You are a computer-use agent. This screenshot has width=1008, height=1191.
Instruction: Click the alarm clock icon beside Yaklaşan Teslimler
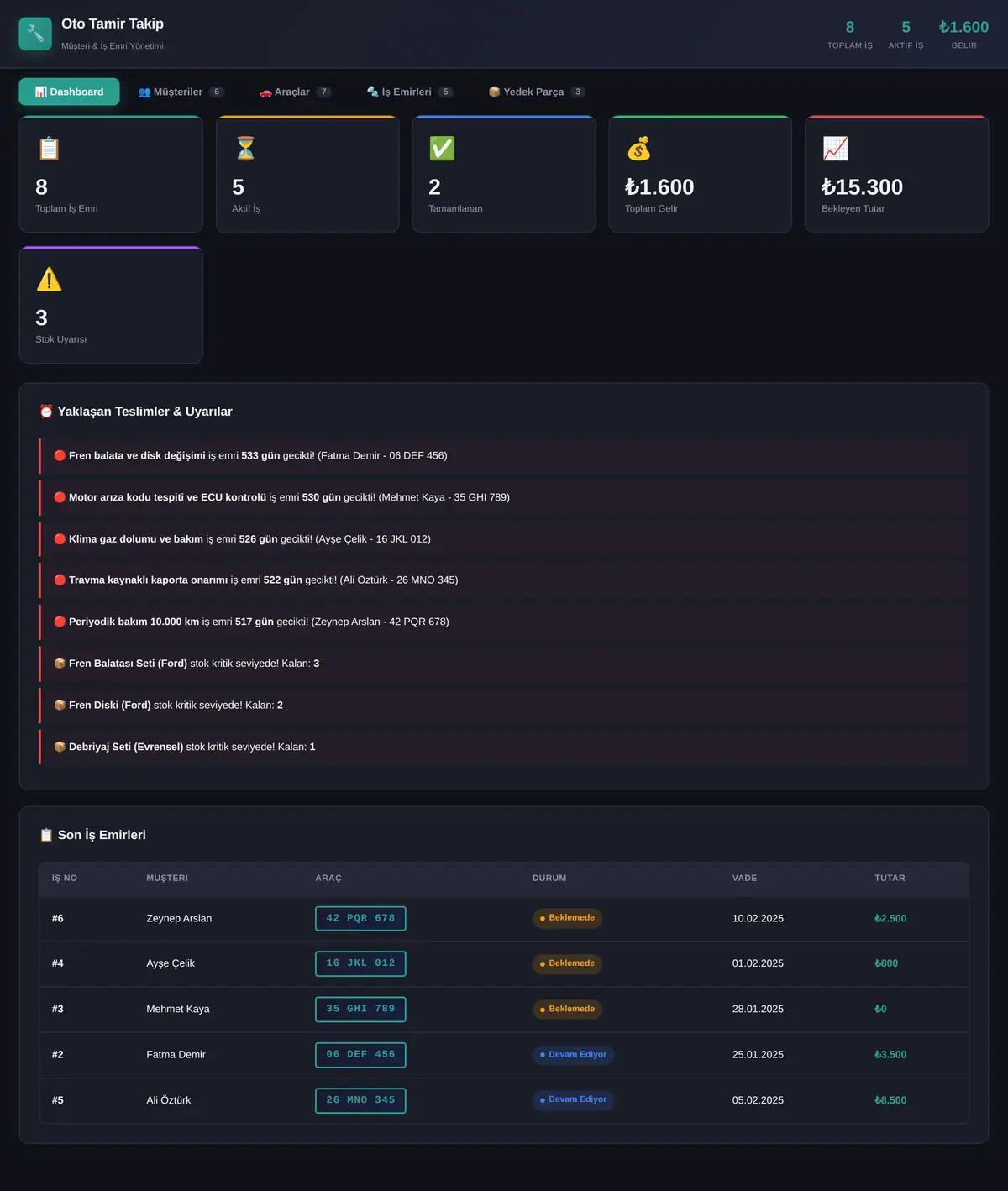click(x=46, y=412)
